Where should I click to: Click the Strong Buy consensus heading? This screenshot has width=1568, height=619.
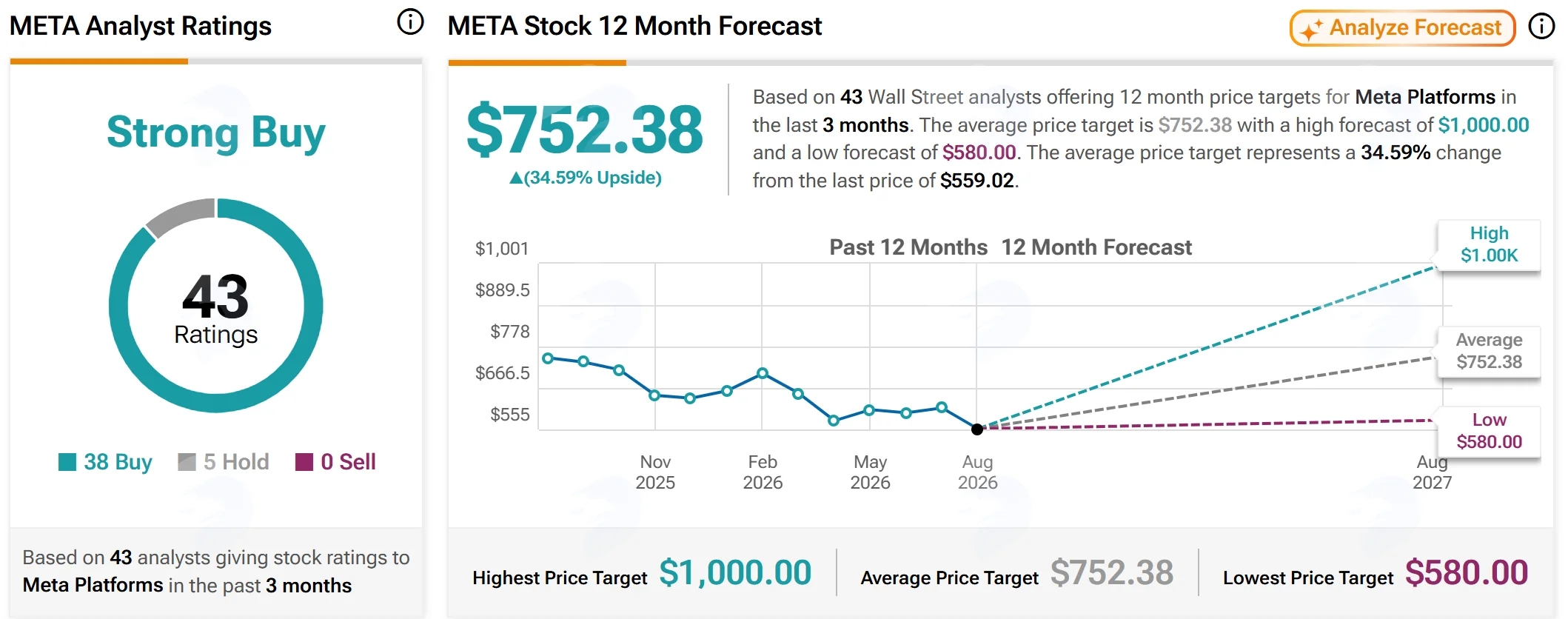(216, 133)
